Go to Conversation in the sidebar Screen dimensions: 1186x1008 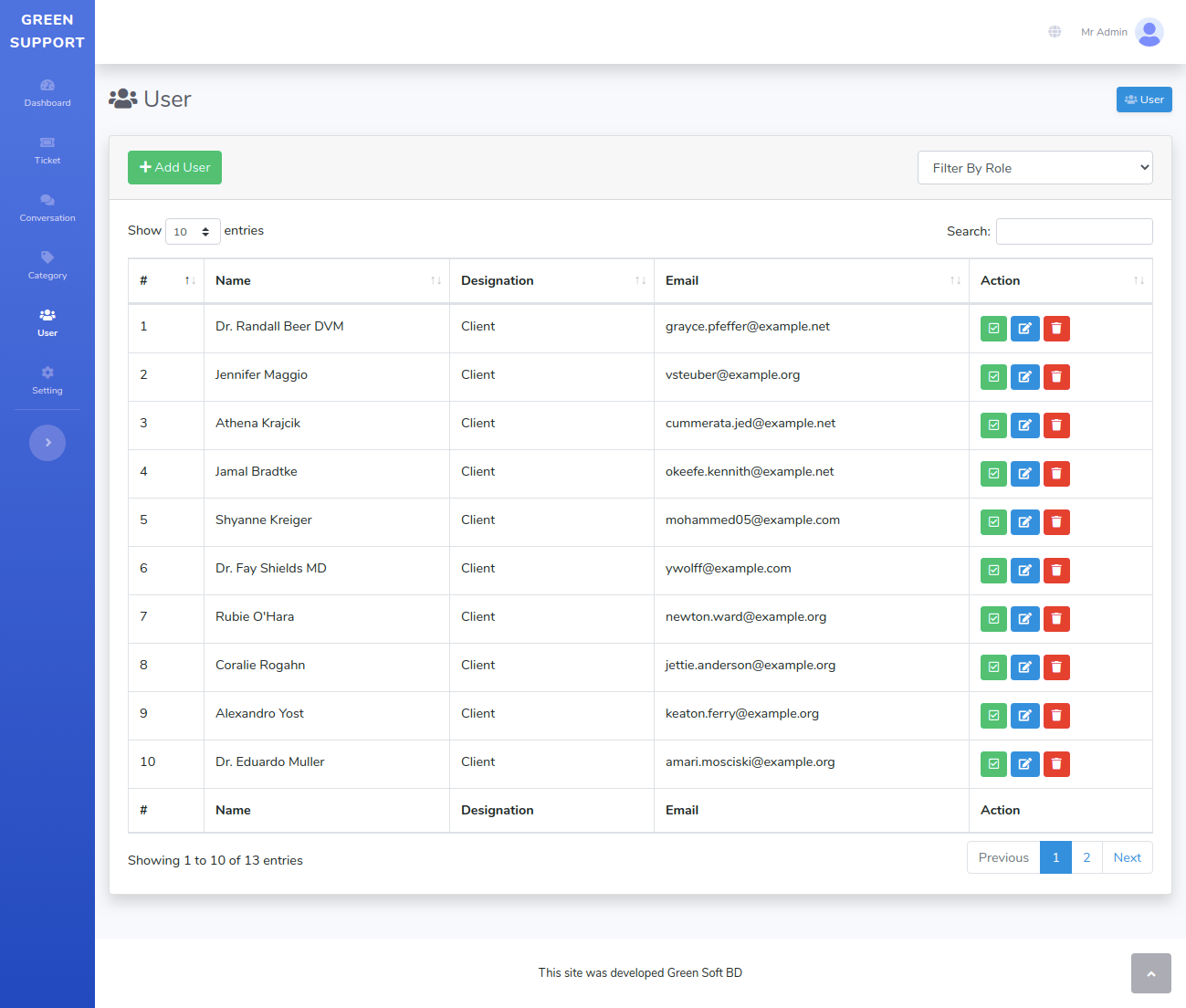(47, 208)
